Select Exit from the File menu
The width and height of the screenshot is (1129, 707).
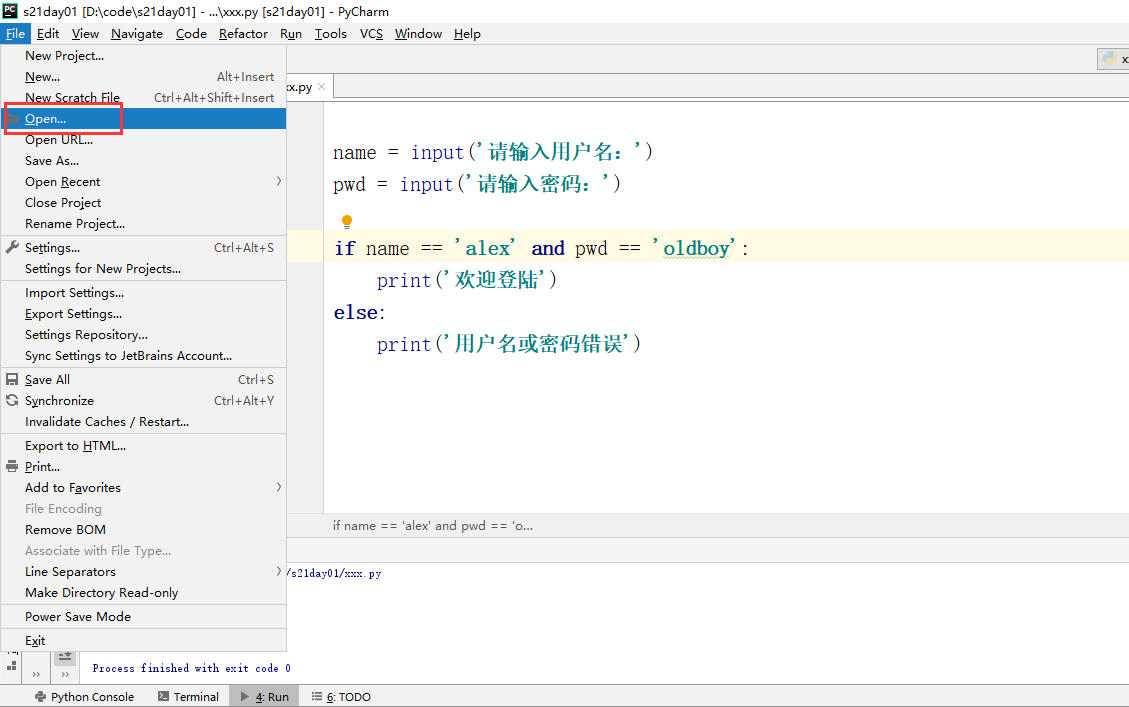[x=143, y=640]
